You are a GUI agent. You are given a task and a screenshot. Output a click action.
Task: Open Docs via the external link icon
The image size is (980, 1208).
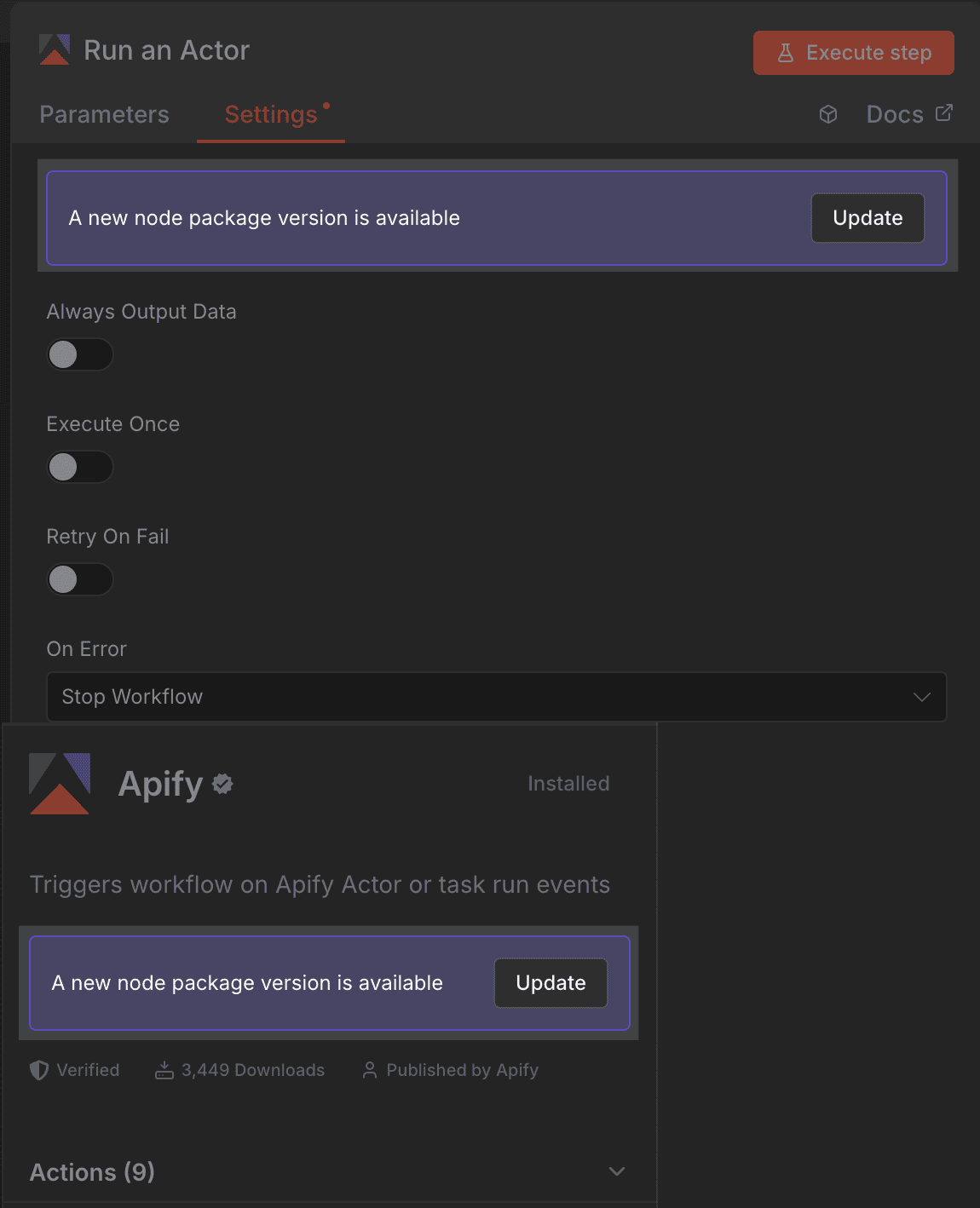(x=944, y=112)
